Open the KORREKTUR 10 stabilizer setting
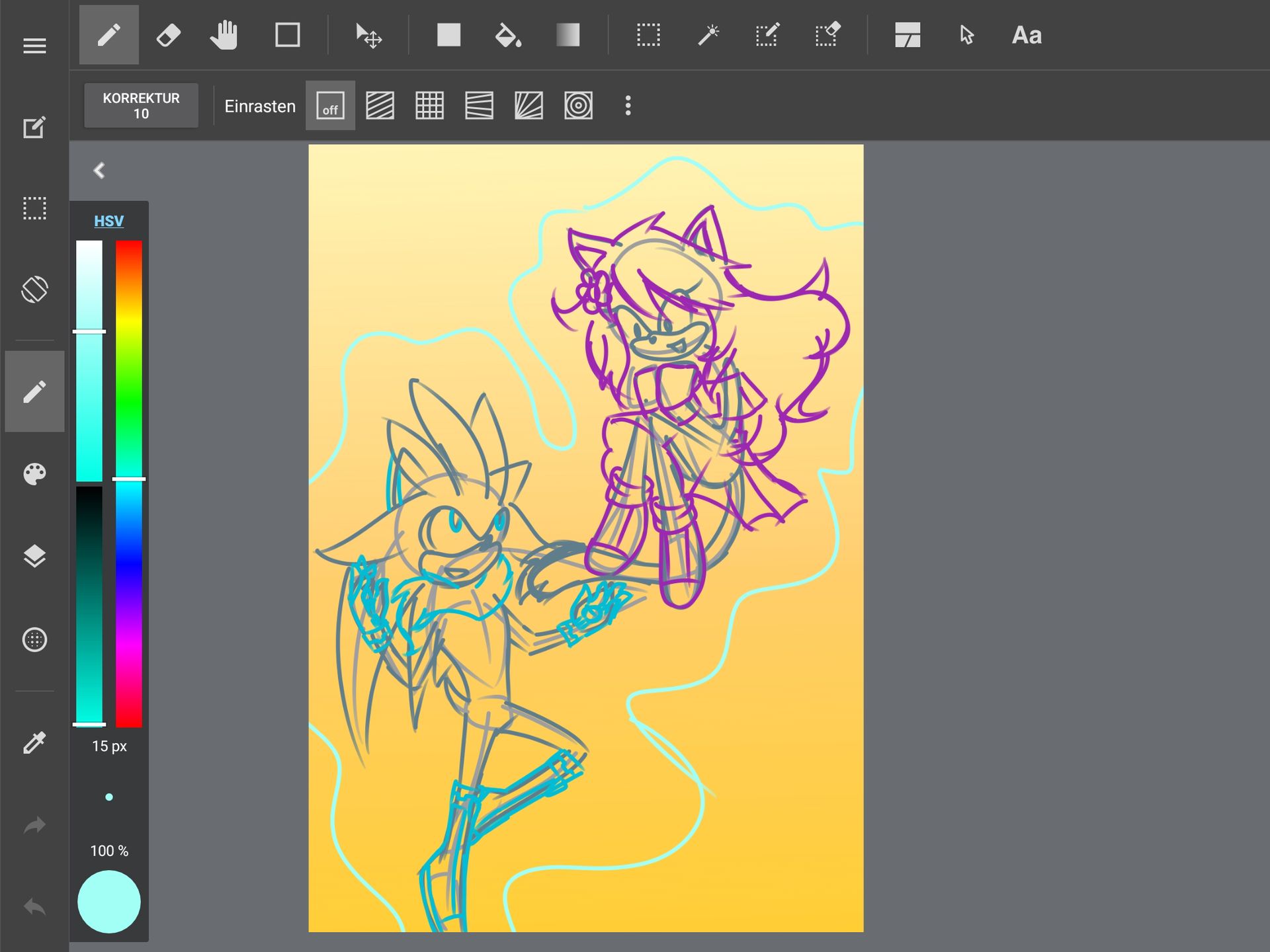Screen dimensions: 1270x952 141,106
